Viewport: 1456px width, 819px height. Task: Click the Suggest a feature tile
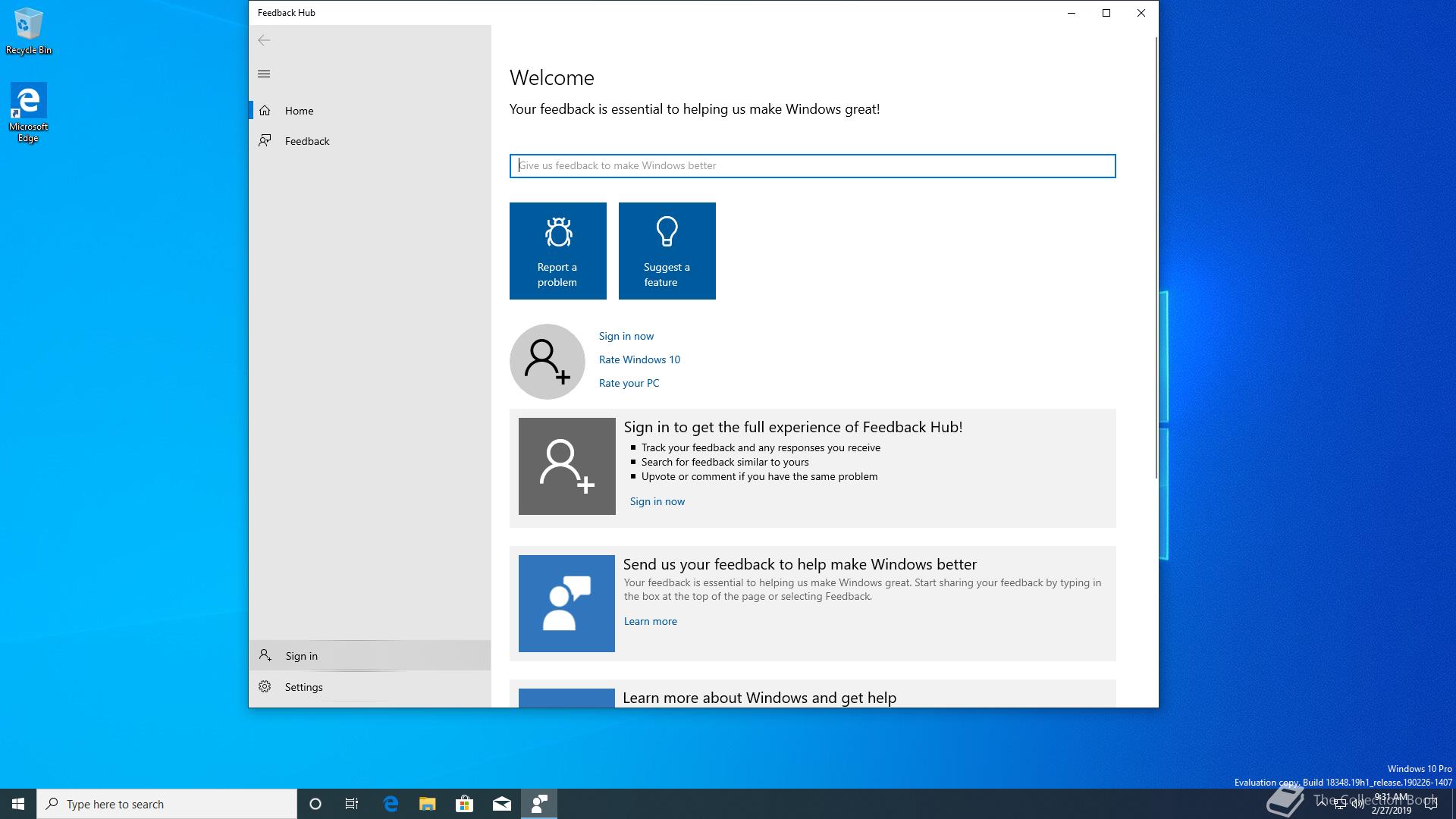(x=667, y=251)
